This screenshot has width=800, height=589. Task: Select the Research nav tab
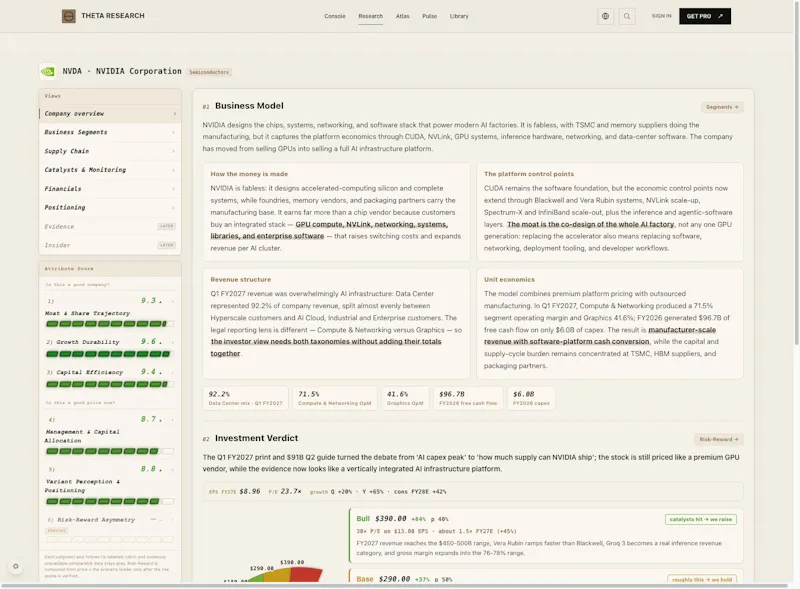click(x=370, y=16)
